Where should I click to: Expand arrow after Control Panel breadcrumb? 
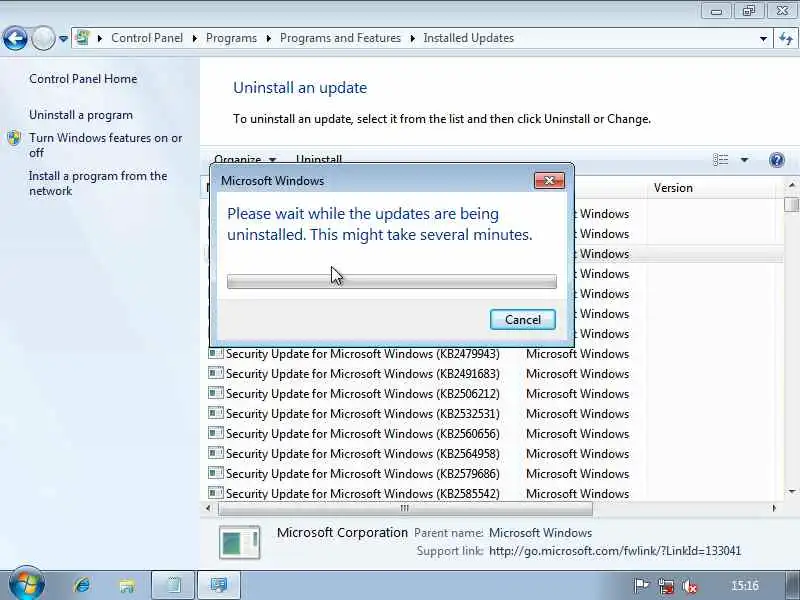194,38
